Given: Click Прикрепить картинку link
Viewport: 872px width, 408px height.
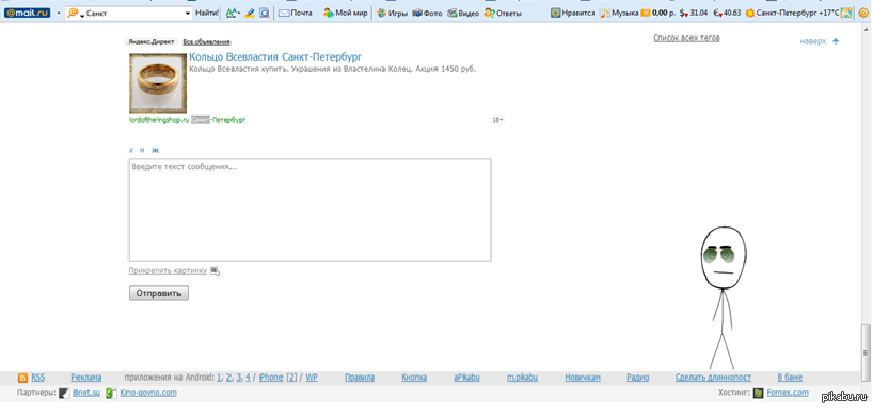Looking at the screenshot, I should pos(167,271).
